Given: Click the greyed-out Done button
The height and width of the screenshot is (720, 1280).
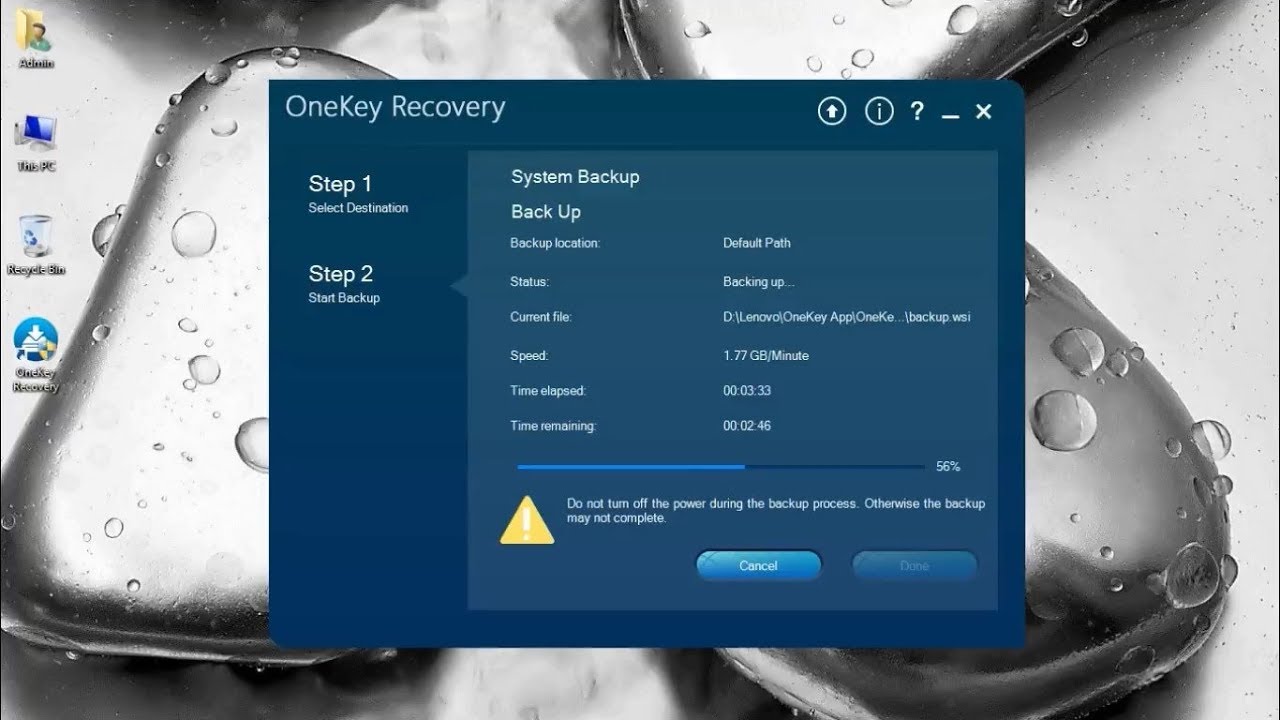Looking at the screenshot, I should click(x=914, y=566).
